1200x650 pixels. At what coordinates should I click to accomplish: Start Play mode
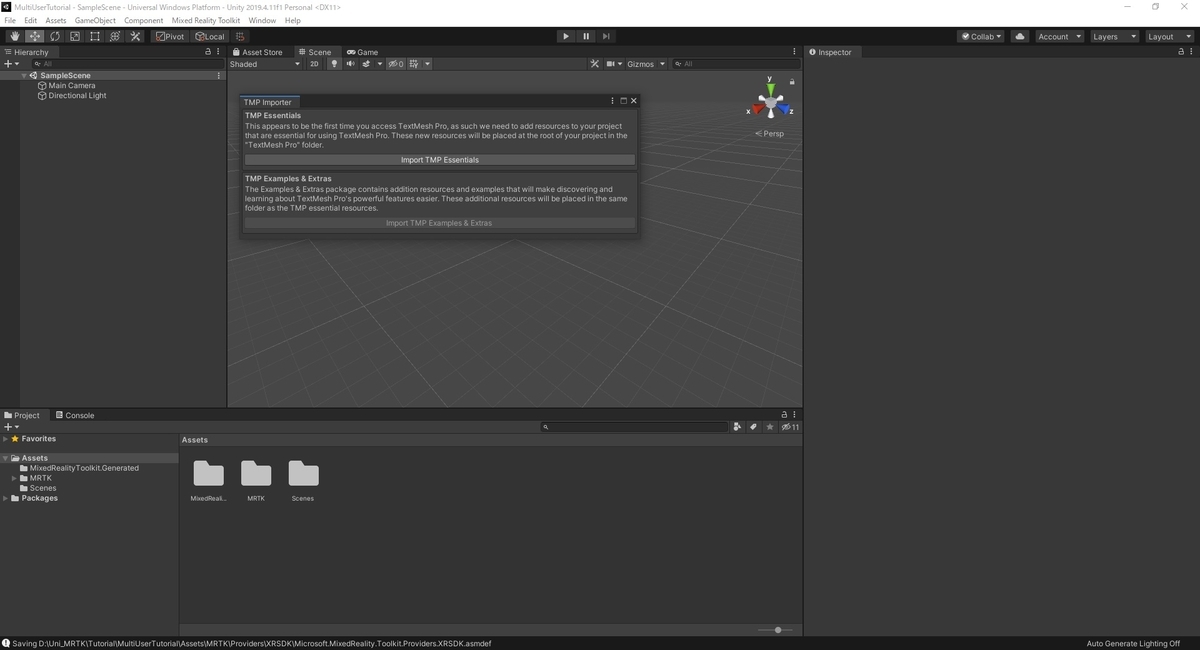(x=566, y=37)
